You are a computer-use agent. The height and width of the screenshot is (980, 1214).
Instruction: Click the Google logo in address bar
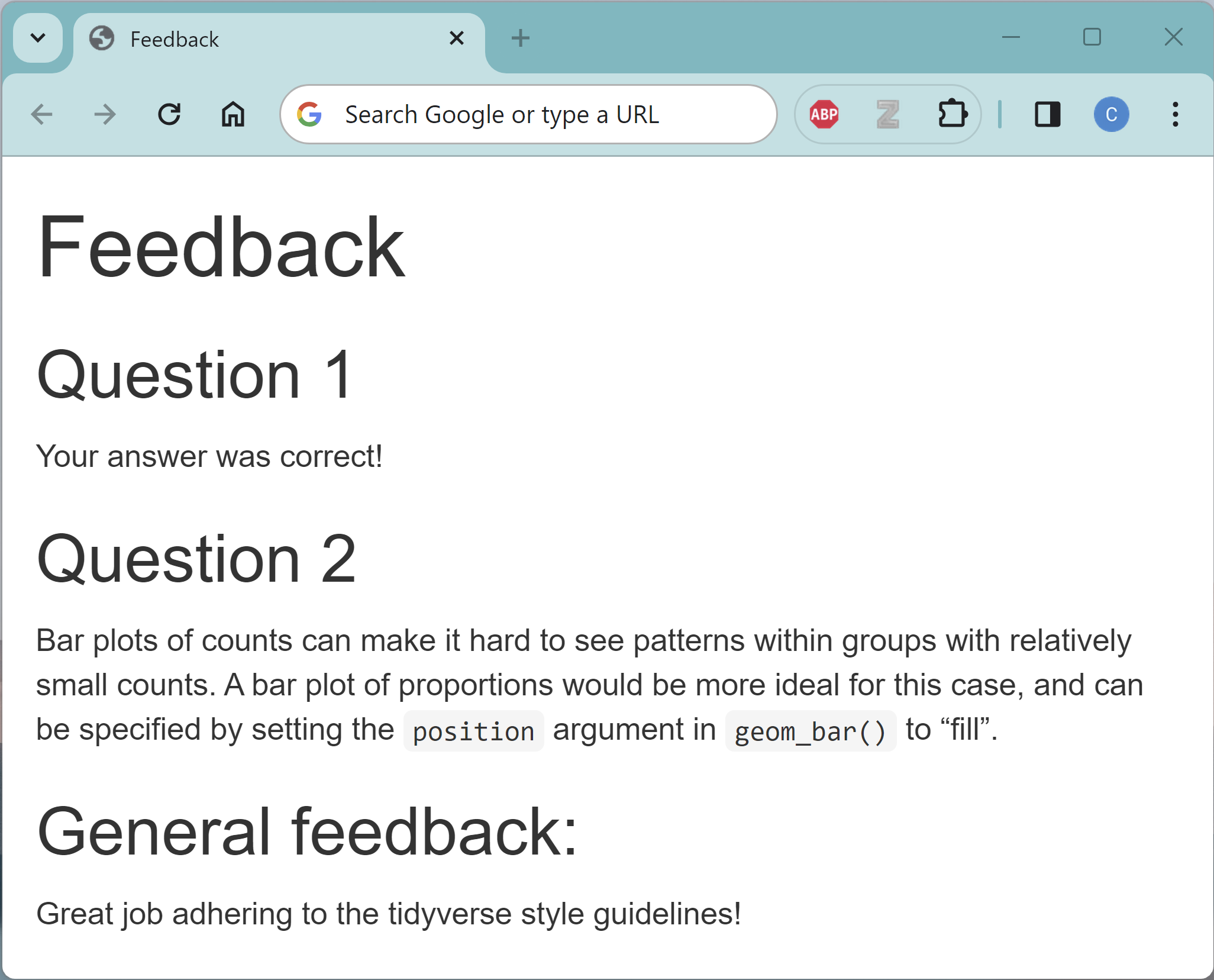[309, 114]
